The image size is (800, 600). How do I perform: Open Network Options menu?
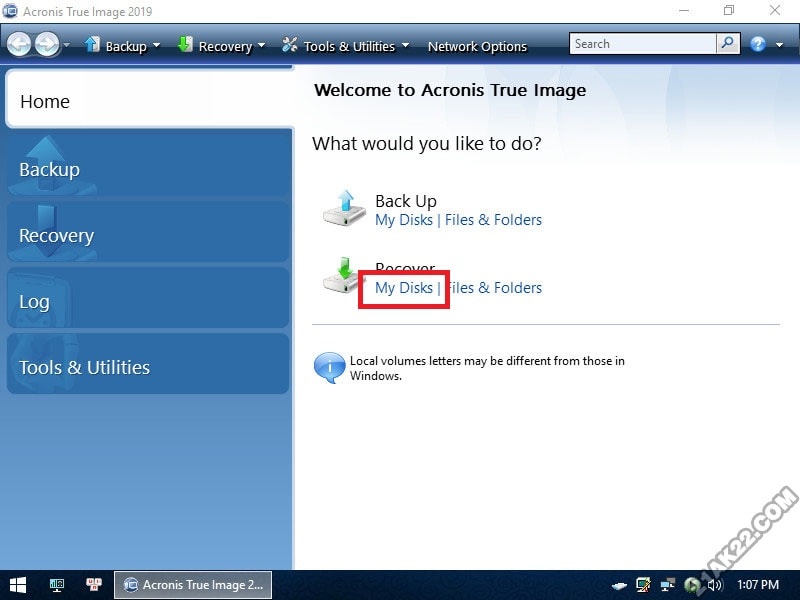point(477,46)
